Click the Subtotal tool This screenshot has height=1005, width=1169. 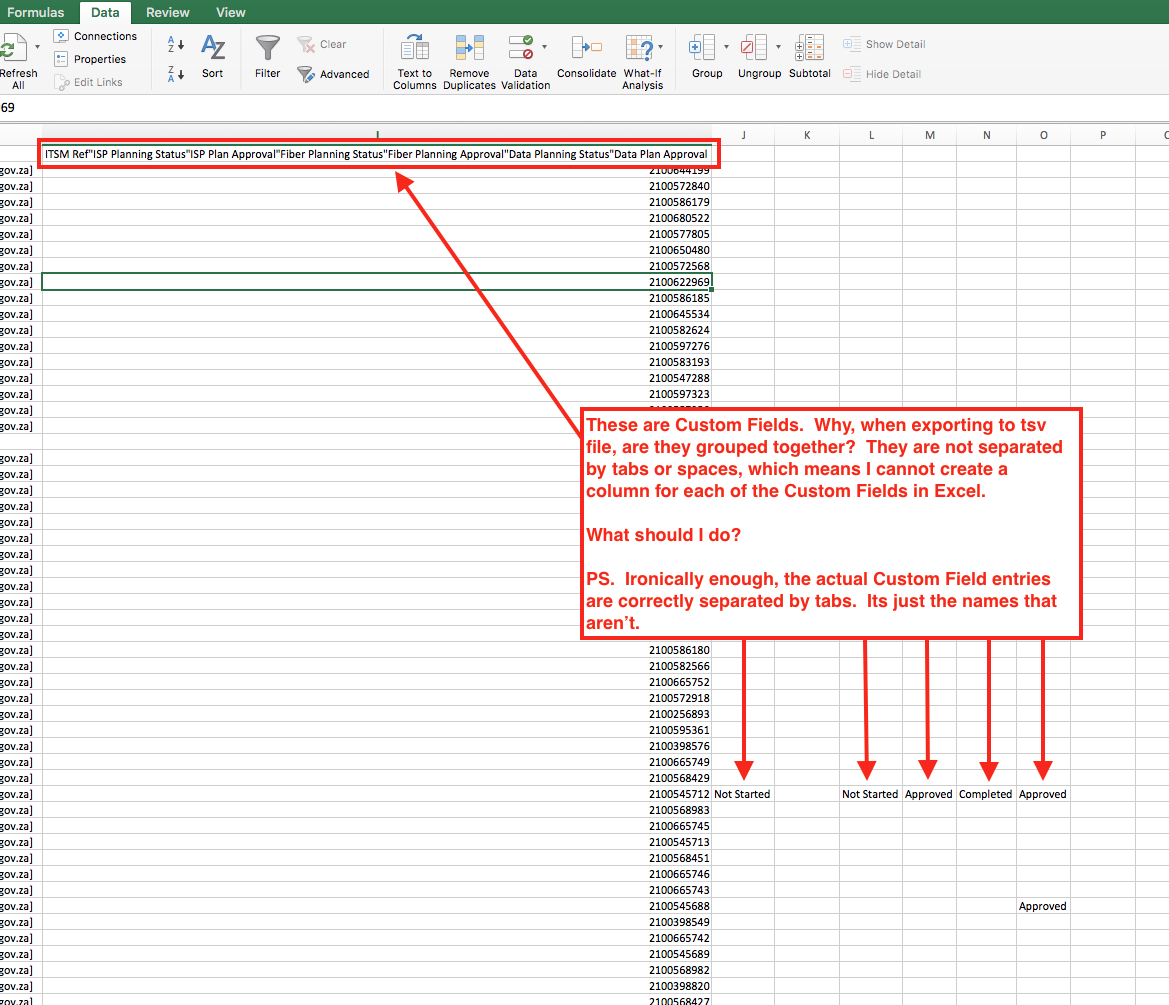[810, 57]
